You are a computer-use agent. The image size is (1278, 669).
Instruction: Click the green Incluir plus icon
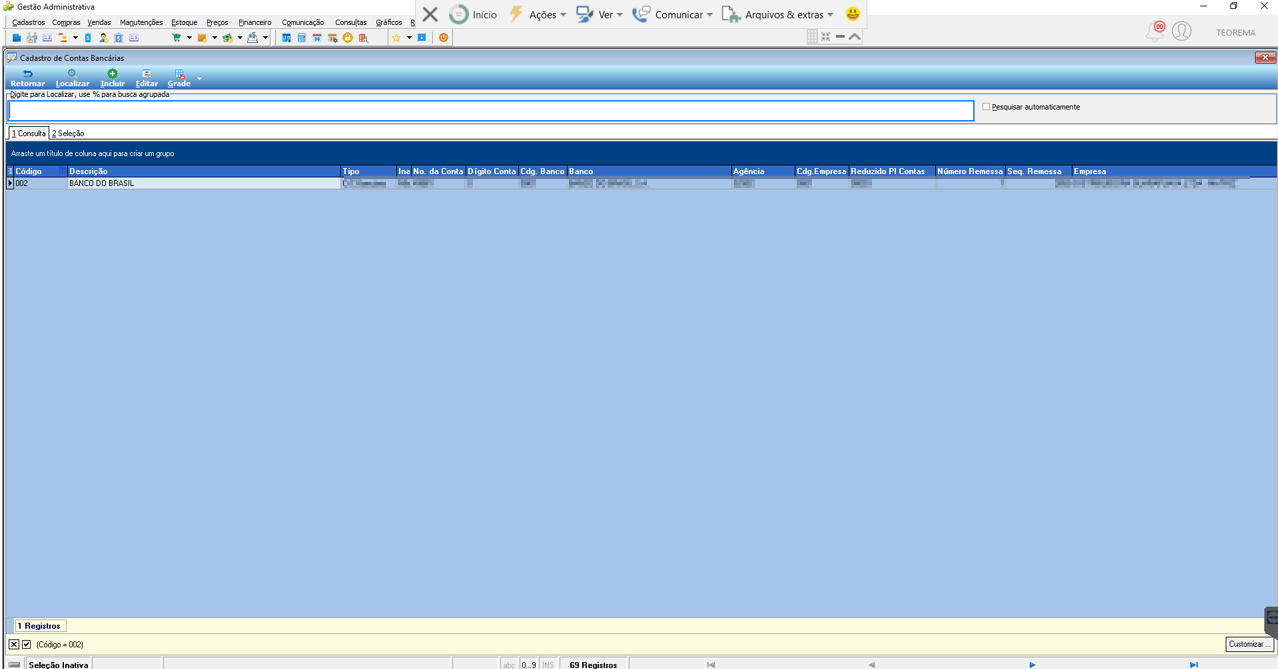(112, 74)
